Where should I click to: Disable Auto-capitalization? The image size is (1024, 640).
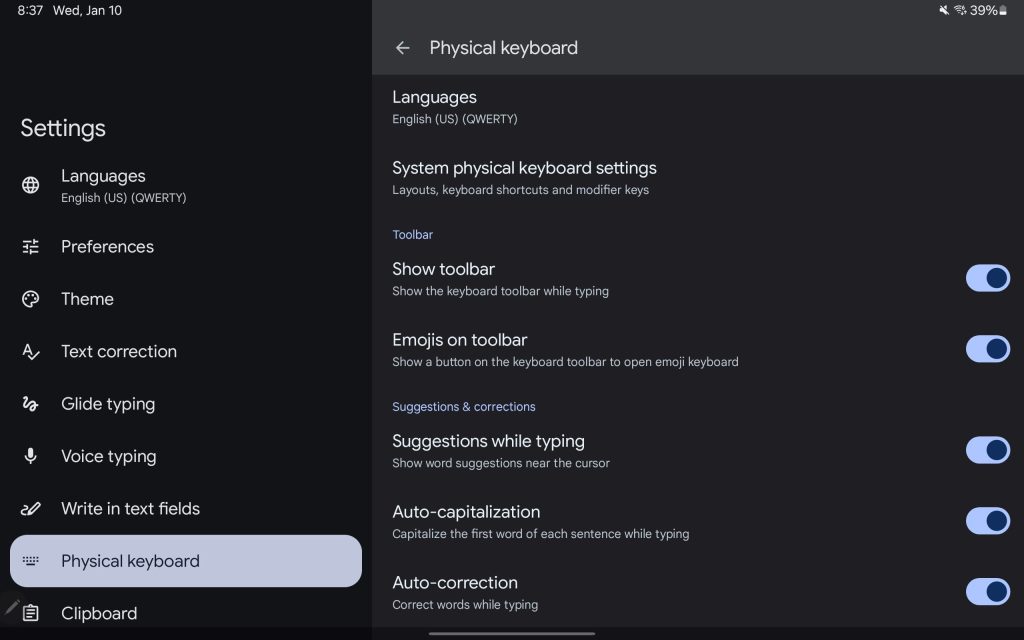click(x=988, y=521)
